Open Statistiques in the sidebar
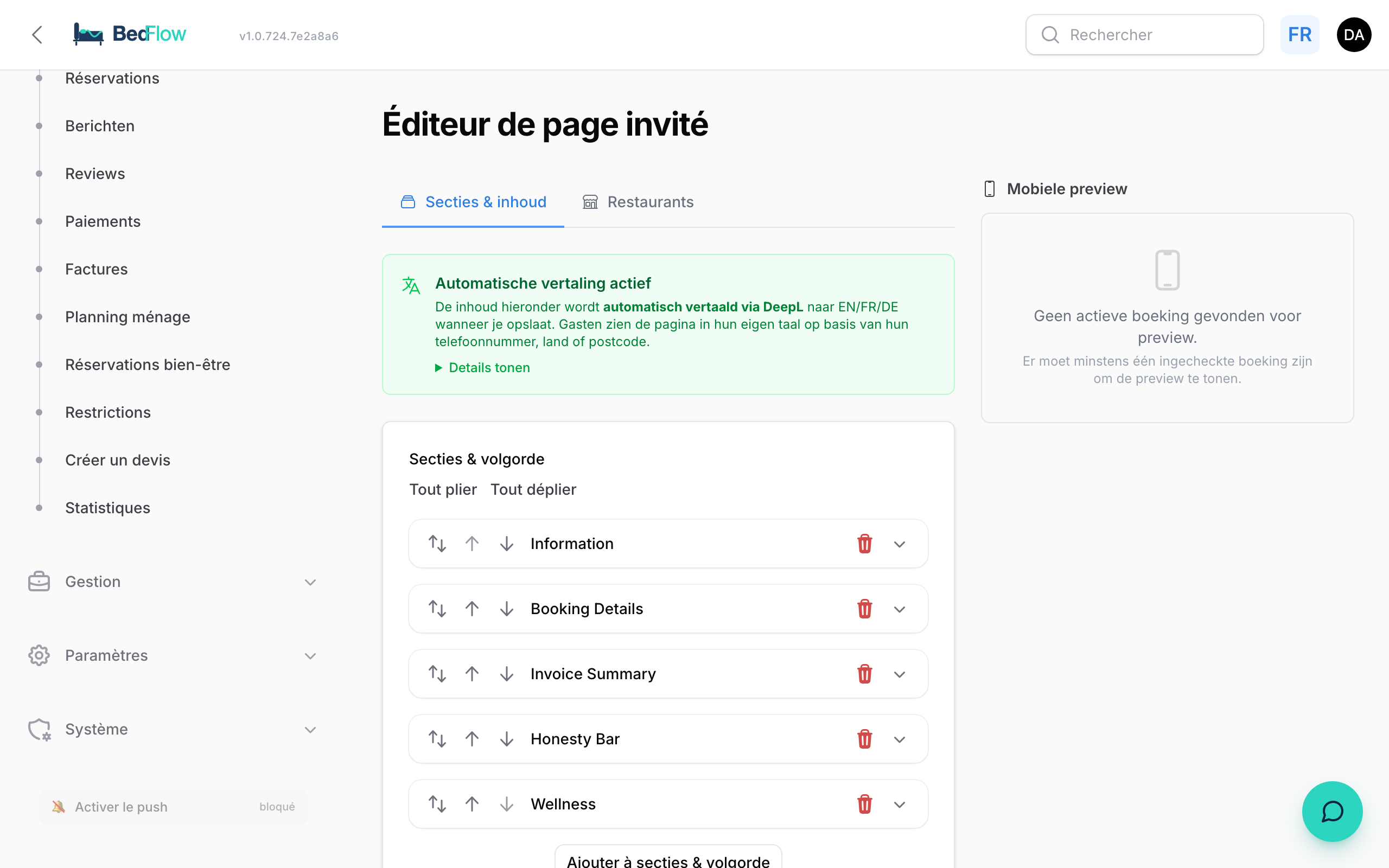1389x868 pixels. 107,507
